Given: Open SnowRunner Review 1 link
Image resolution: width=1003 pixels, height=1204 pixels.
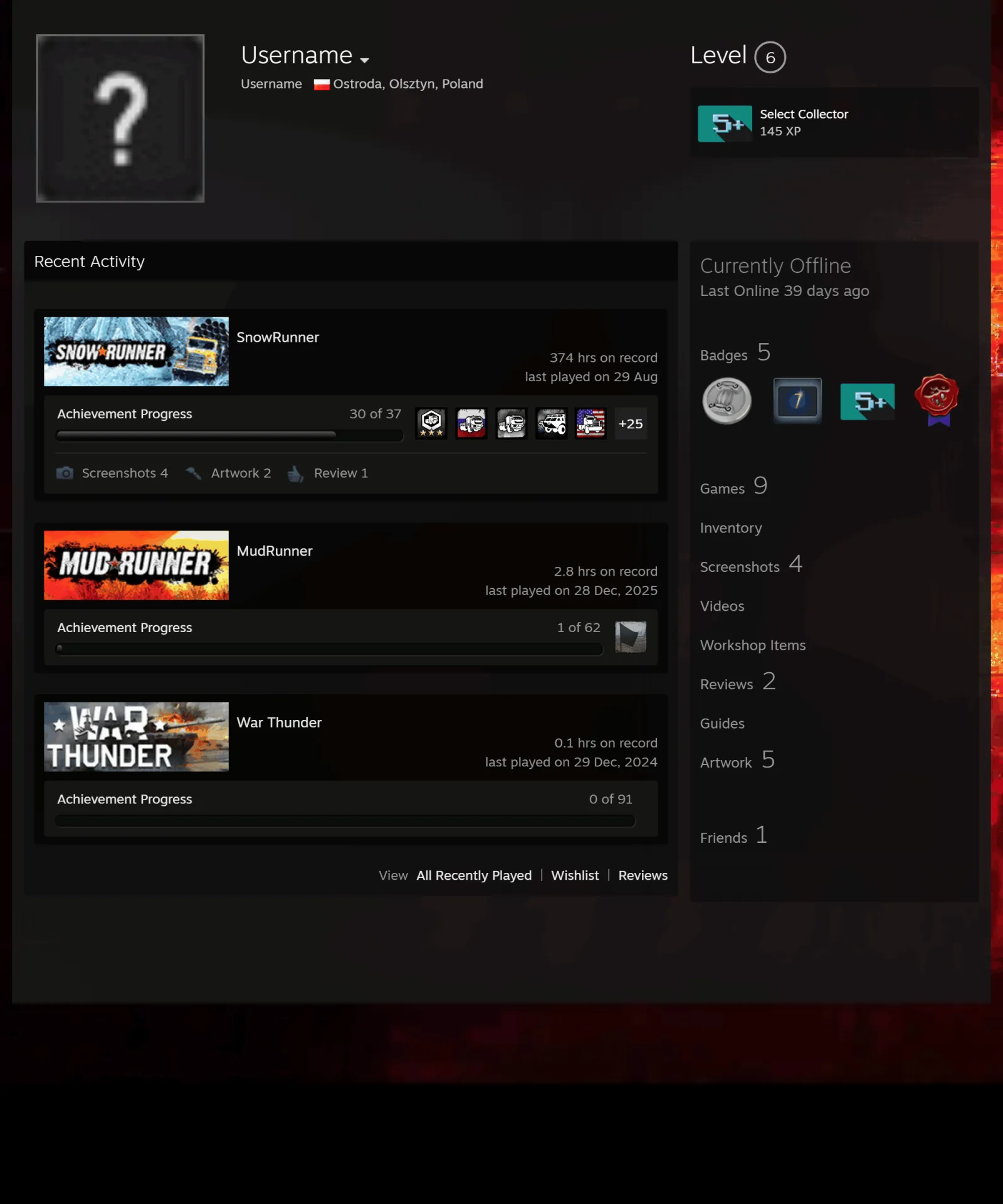Looking at the screenshot, I should (341, 473).
